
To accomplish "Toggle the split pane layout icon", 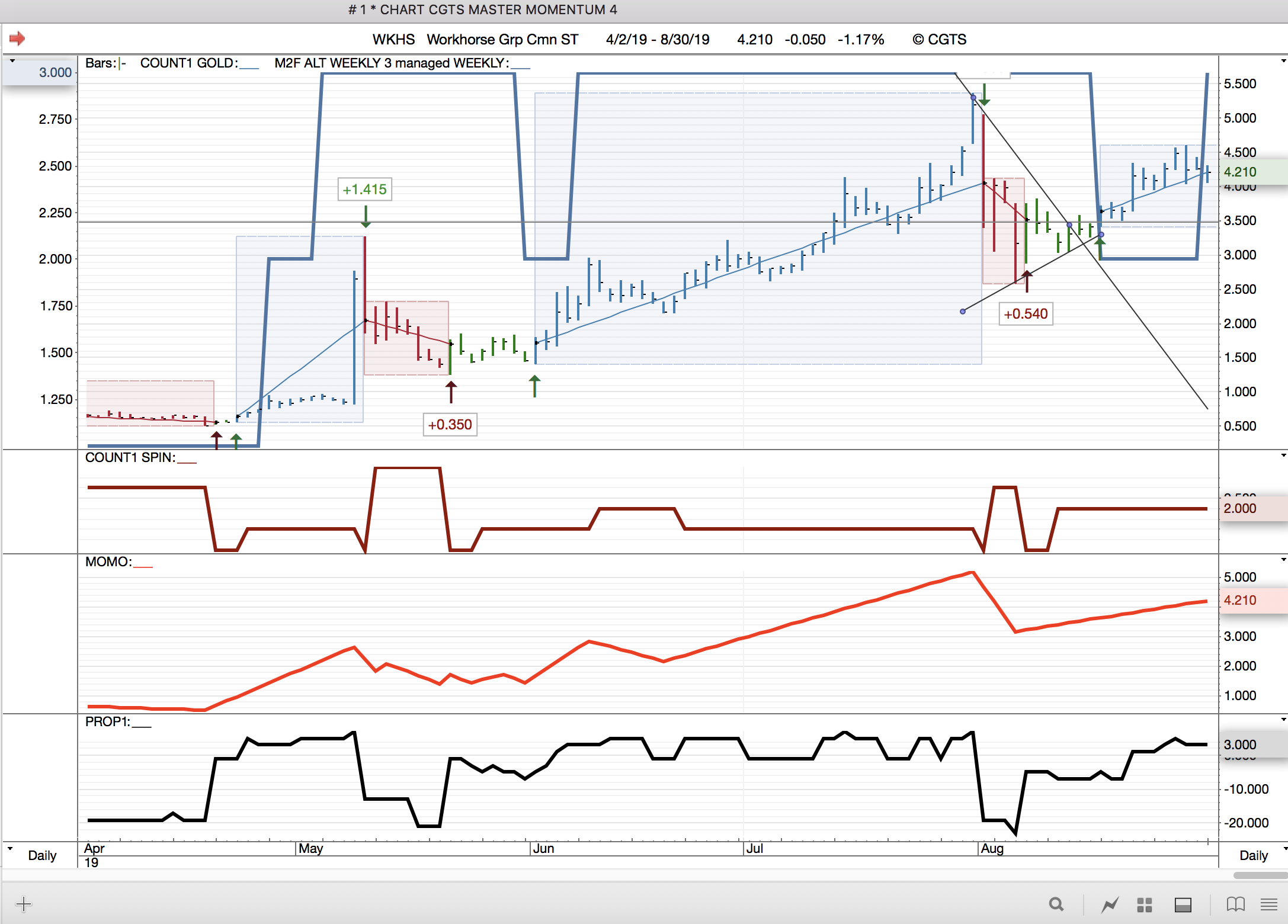I will (x=1183, y=904).
